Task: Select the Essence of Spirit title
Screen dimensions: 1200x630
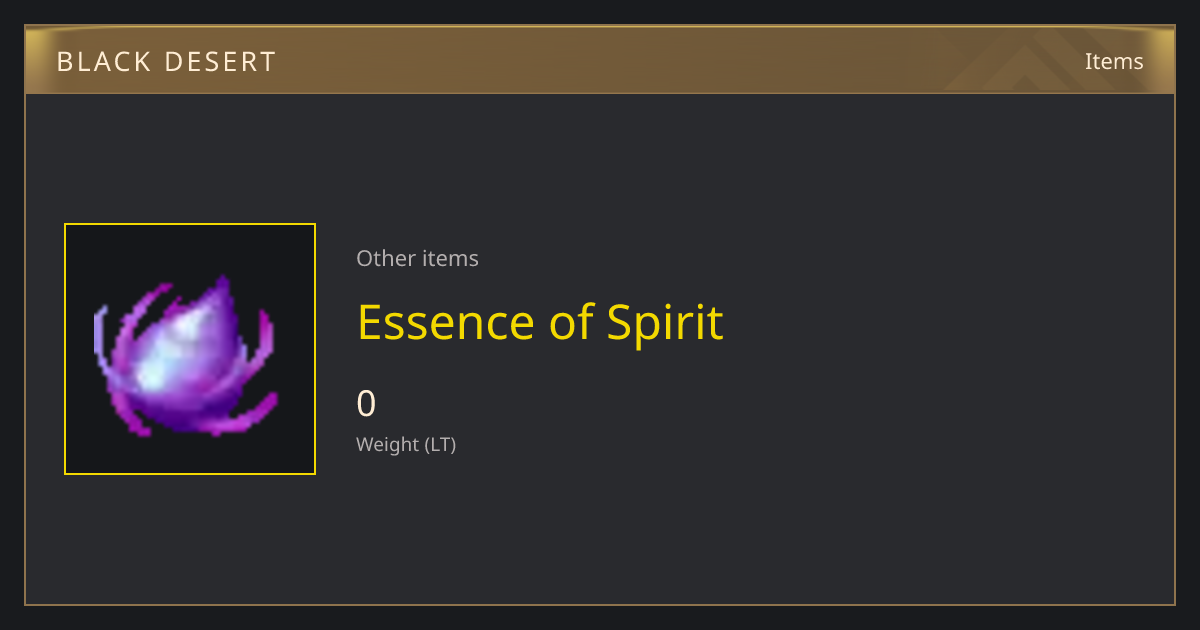Action: point(540,323)
